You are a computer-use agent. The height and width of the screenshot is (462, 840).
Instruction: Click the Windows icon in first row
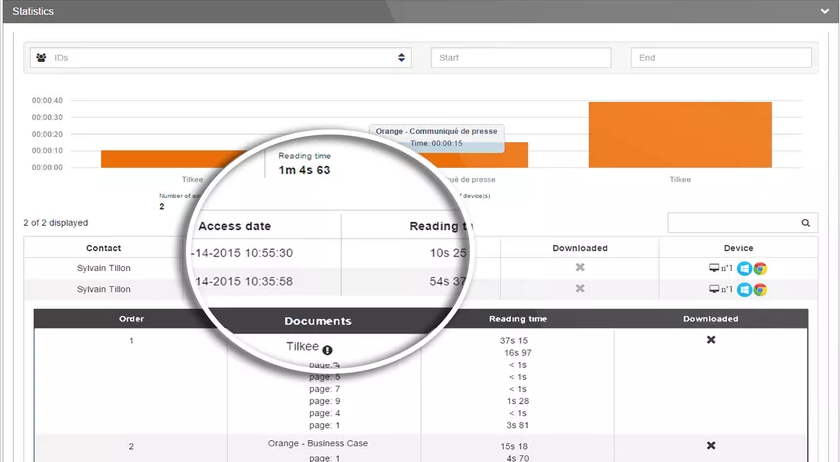point(744,269)
